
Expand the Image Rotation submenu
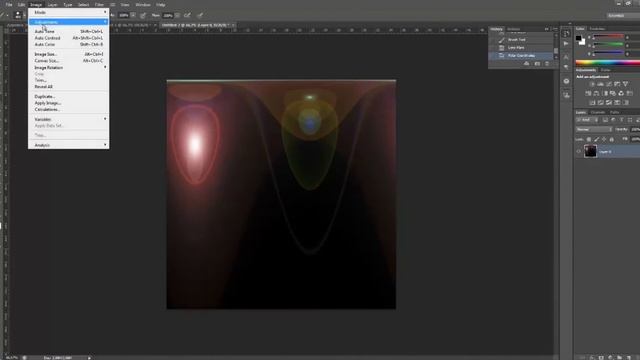tap(69, 67)
